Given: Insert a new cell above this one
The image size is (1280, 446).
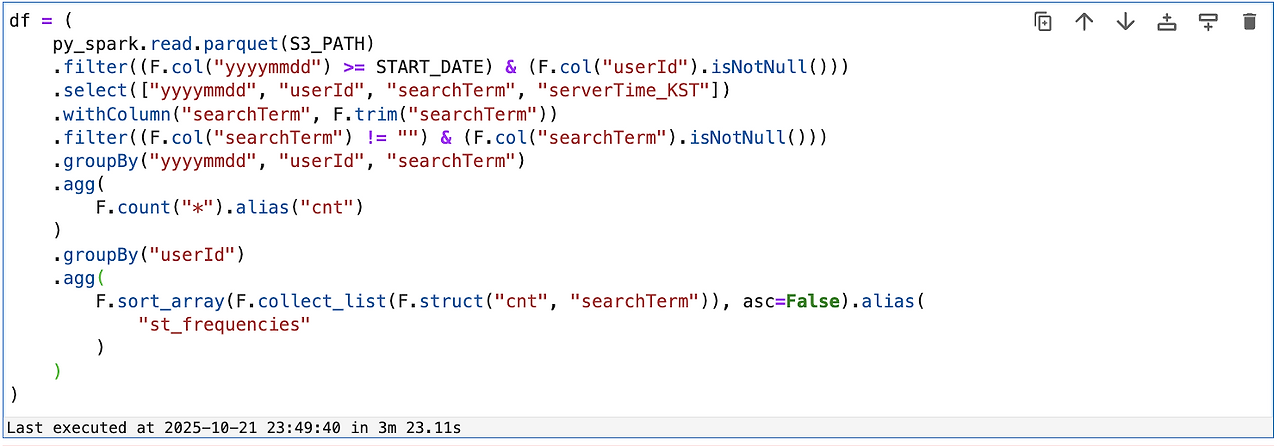Looking at the screenshot, I should click(x=1166, y=21).
